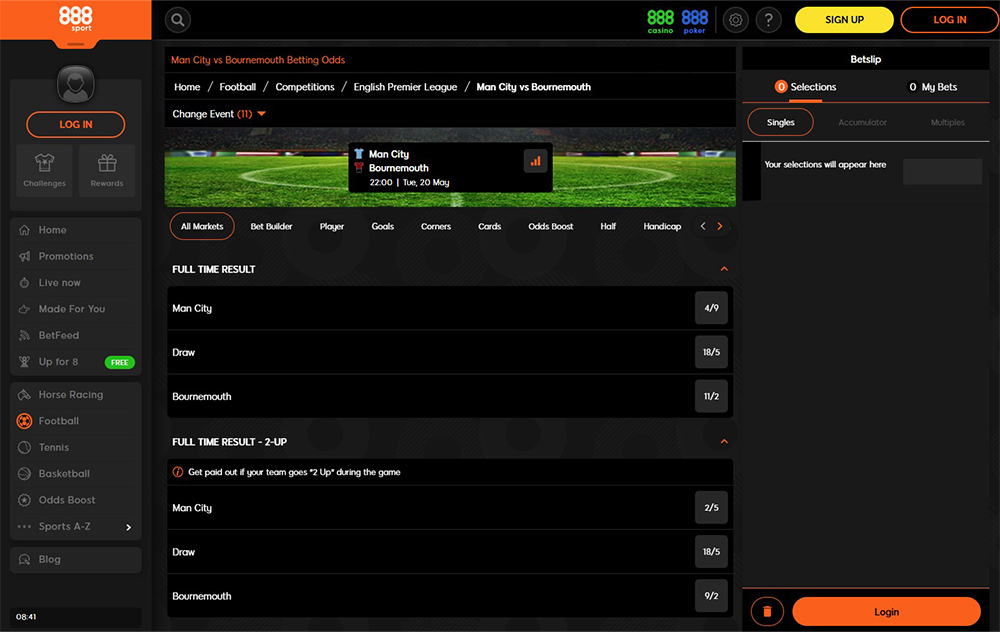Go to Football breadcrumb
This screenshot has width=1000, height=632.
(x=237, y=87)
